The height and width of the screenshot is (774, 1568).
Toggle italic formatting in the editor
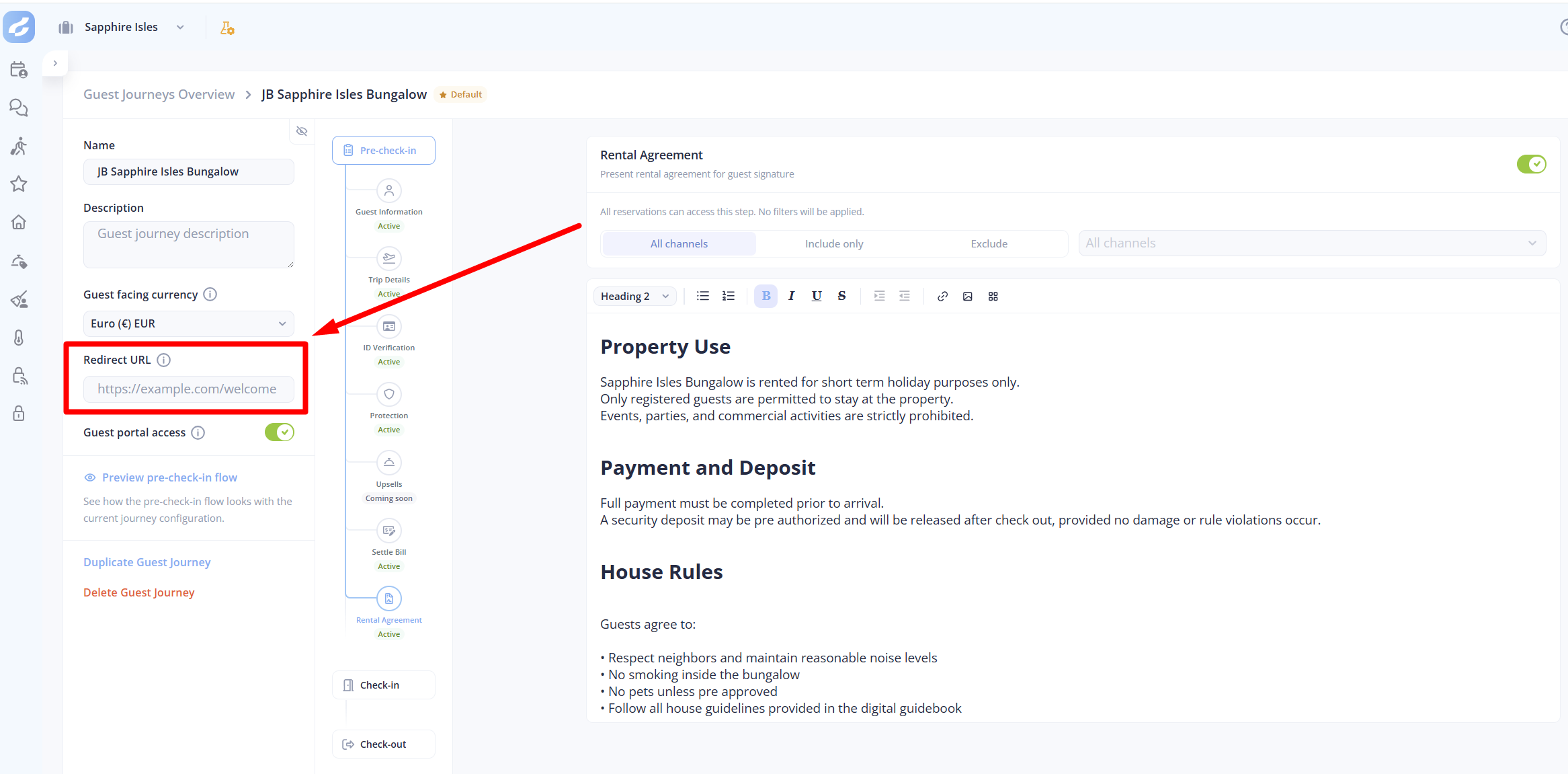pos(791,296)
